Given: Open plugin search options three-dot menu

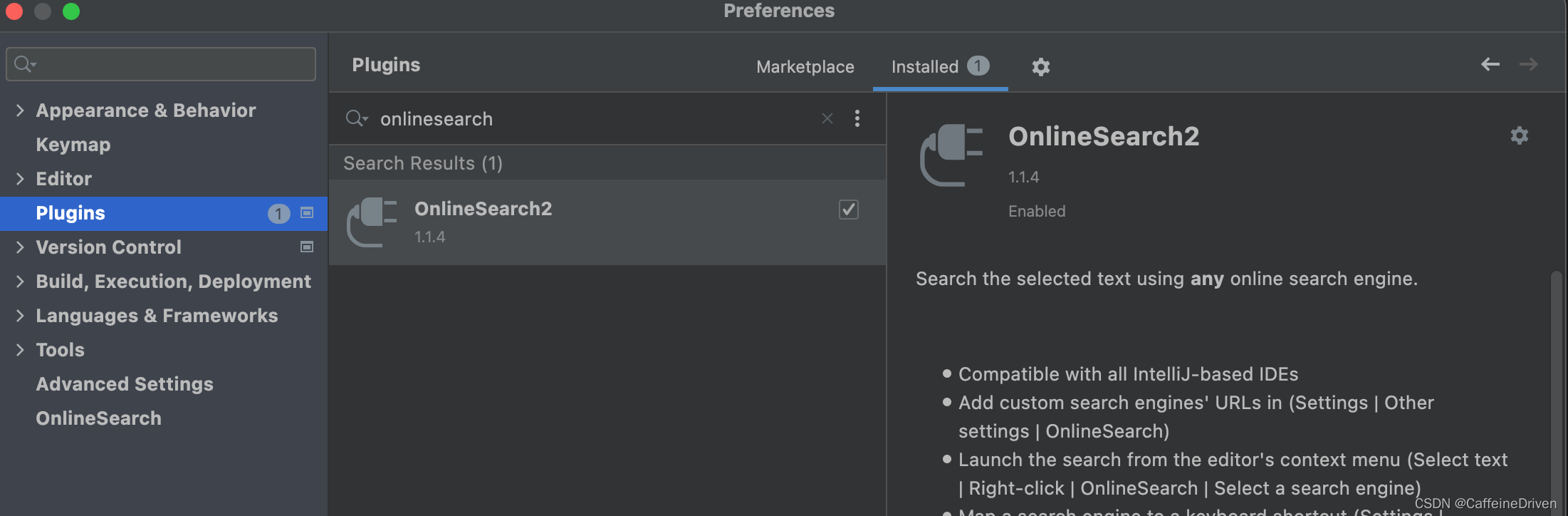Looking at the screenshot, I should click(x=857, y=118).
